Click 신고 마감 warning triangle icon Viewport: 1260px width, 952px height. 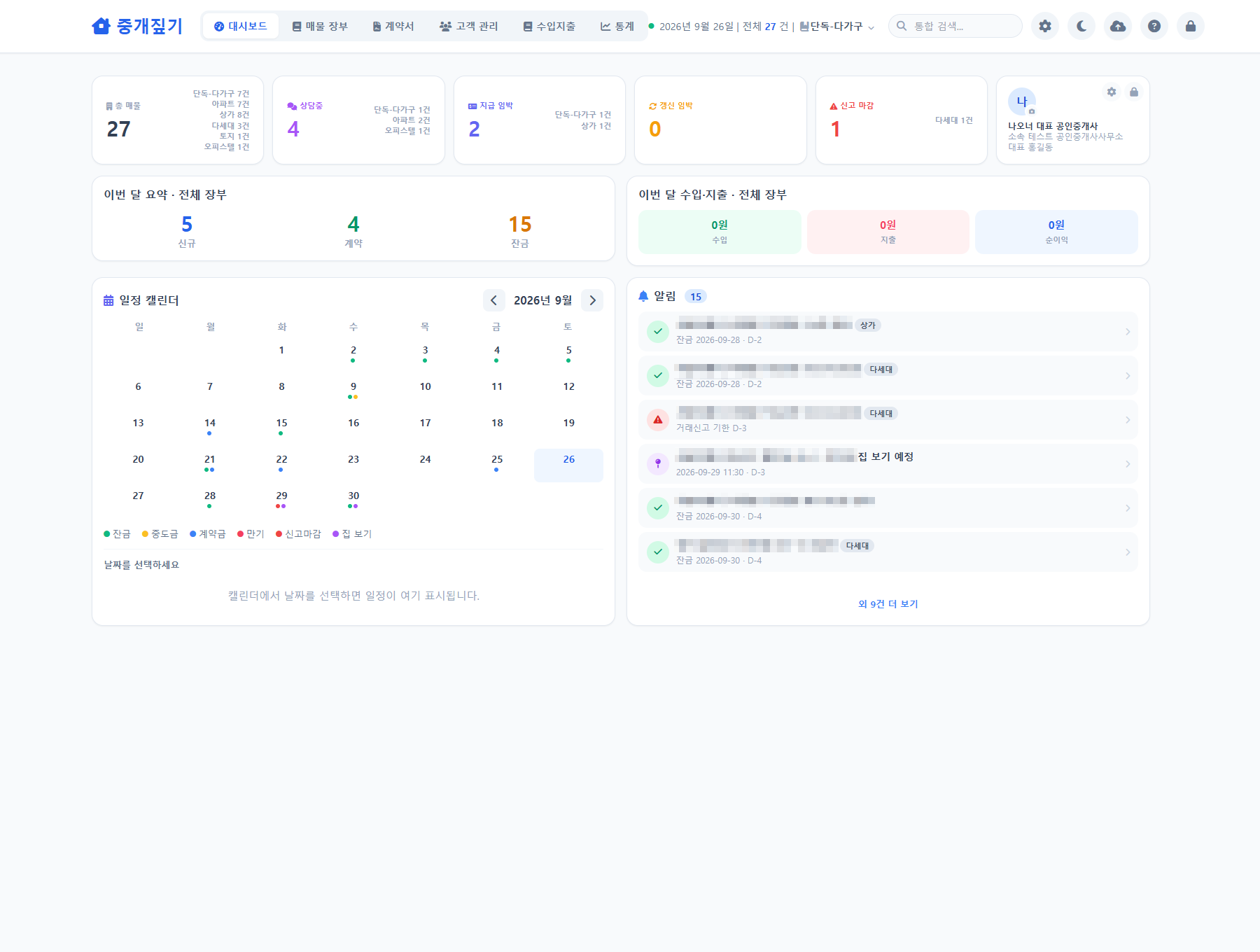pyautogui.click(x=834, y=106)
